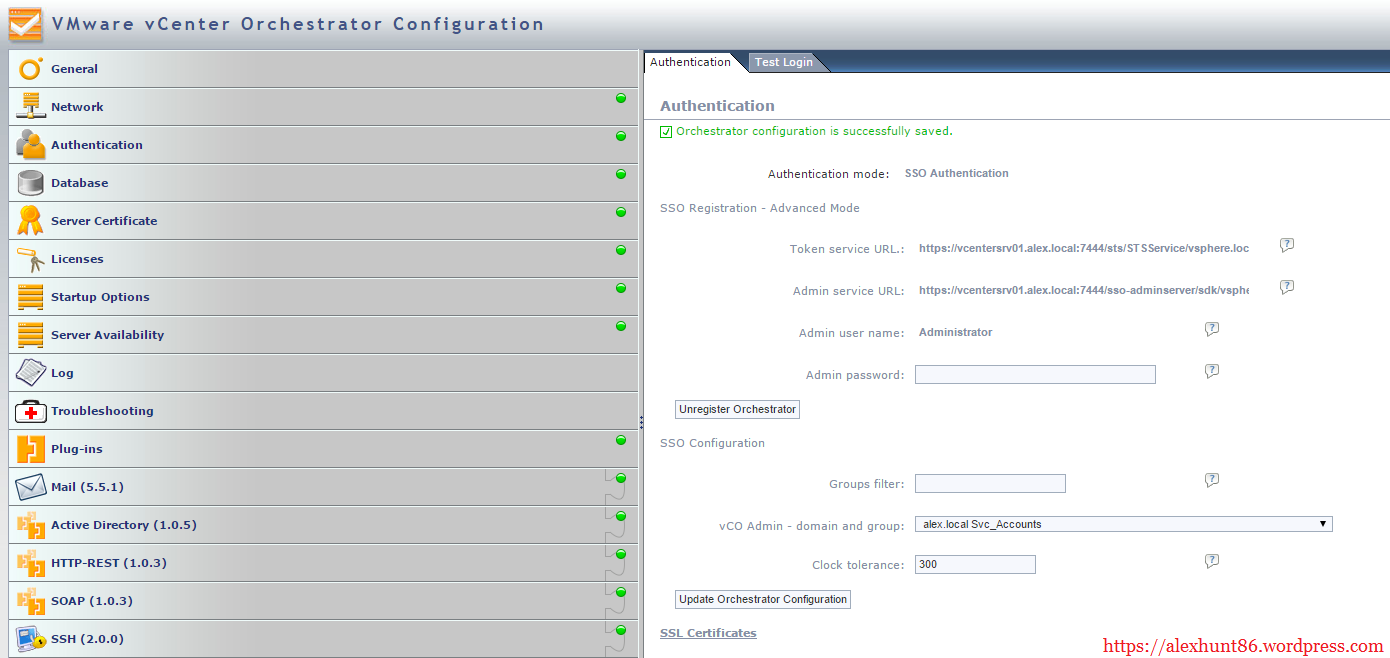This screenshot has width=1390, height=658.
Task: Click the Server Certificate ribbon icon
Action: click(31, 221)
